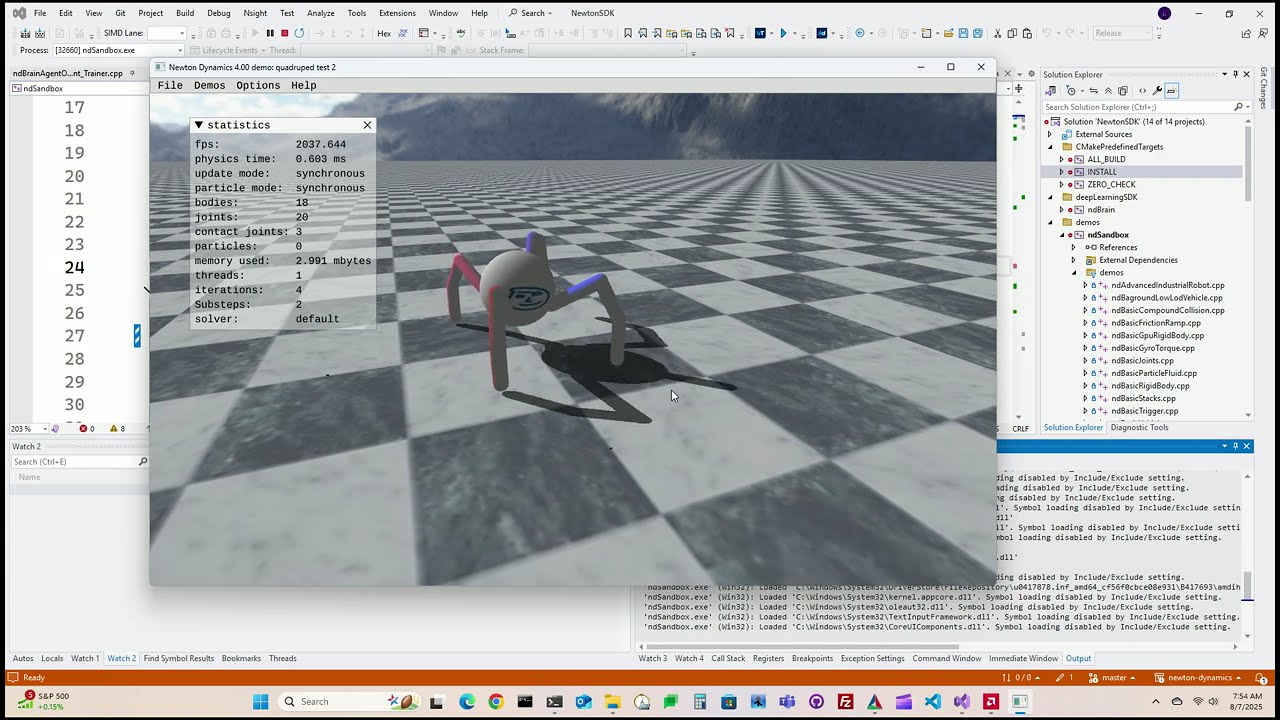This screenshot has width=1280, height=720.
Task: Select ZERO_CHECK project
Action: 1111,184
